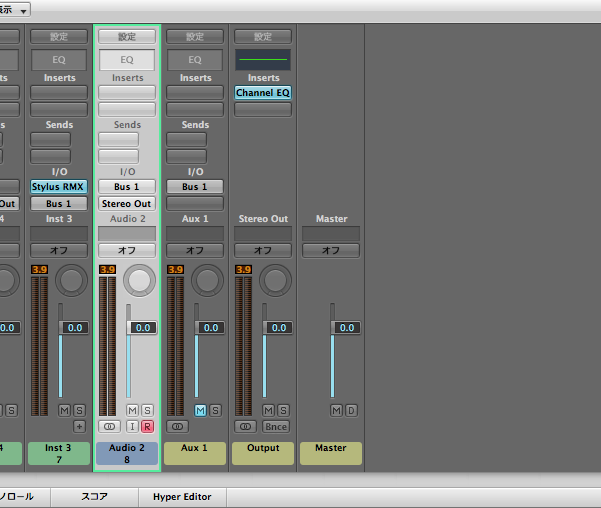
Task: Select Output track name label
Action: pos(263,454)
